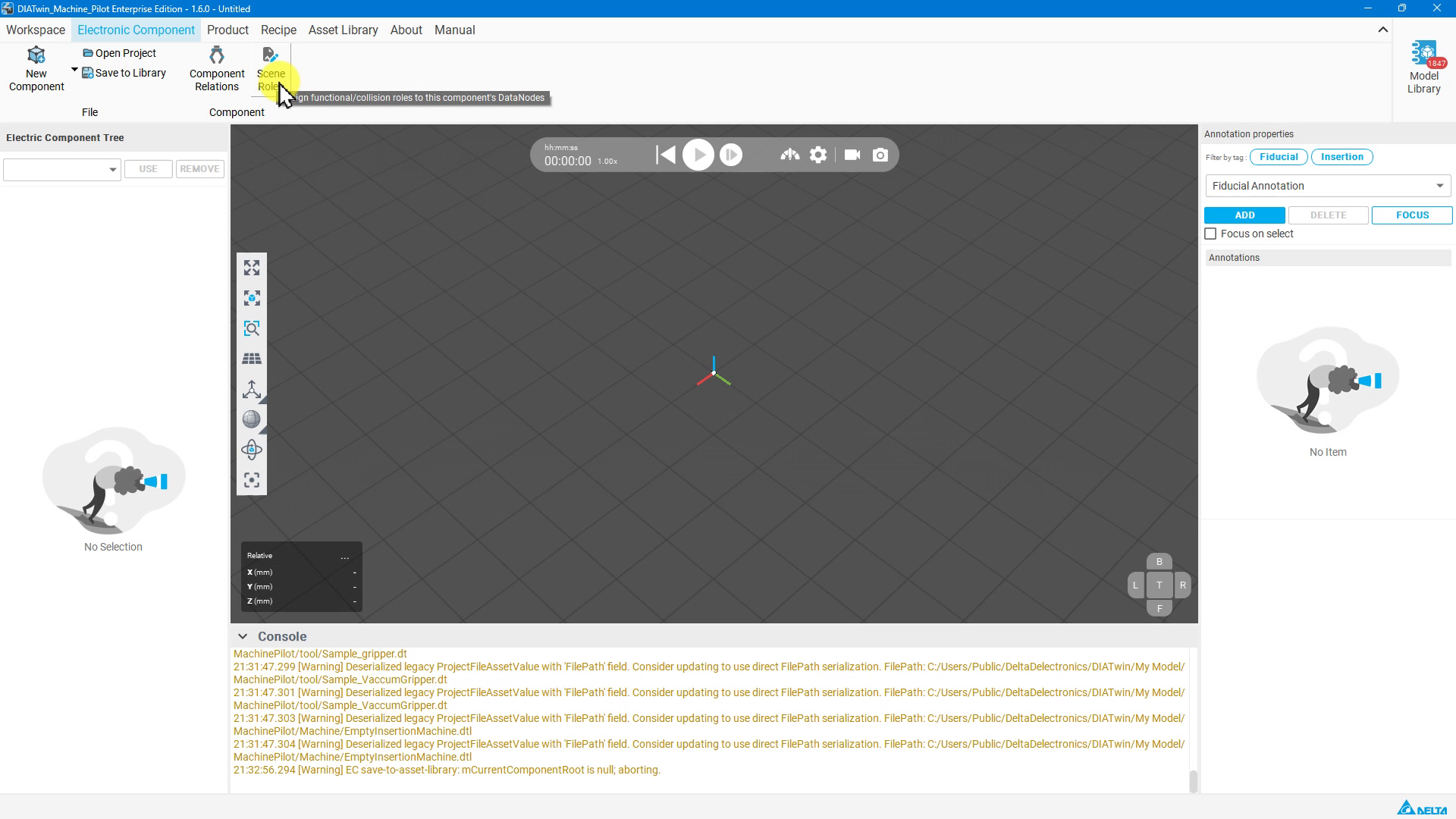Click the DIATwin app icon in title bar
1456x819 pixels.
8,8
